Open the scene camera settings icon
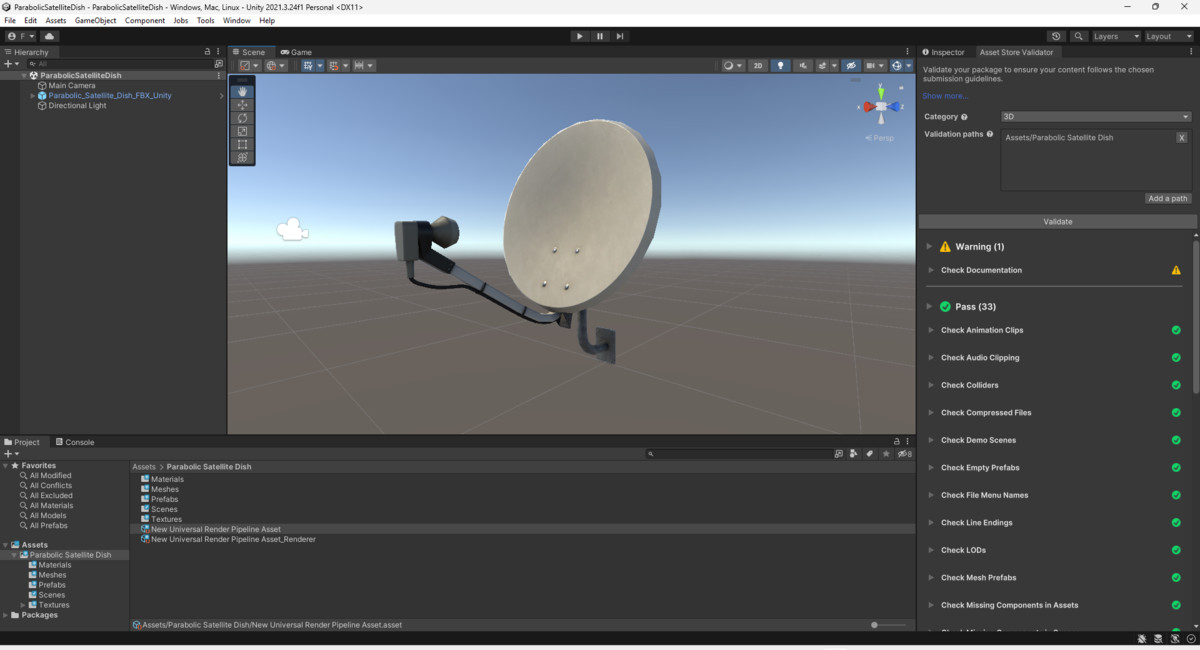Viewport: 1200px width, 650px height. coord(874,65)
